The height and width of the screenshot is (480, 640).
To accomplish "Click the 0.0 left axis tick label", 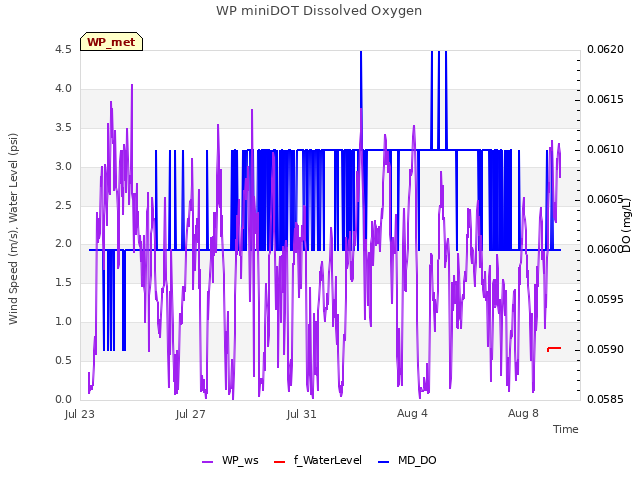I will [63, 399].
